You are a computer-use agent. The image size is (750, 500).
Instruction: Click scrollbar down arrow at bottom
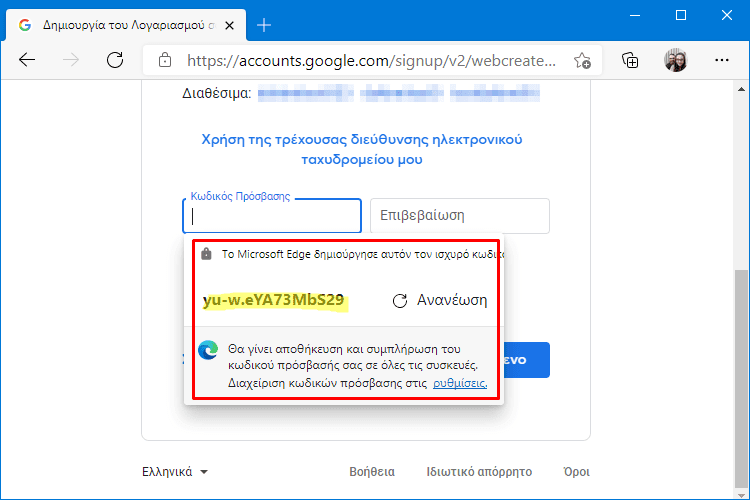(741, 494)
